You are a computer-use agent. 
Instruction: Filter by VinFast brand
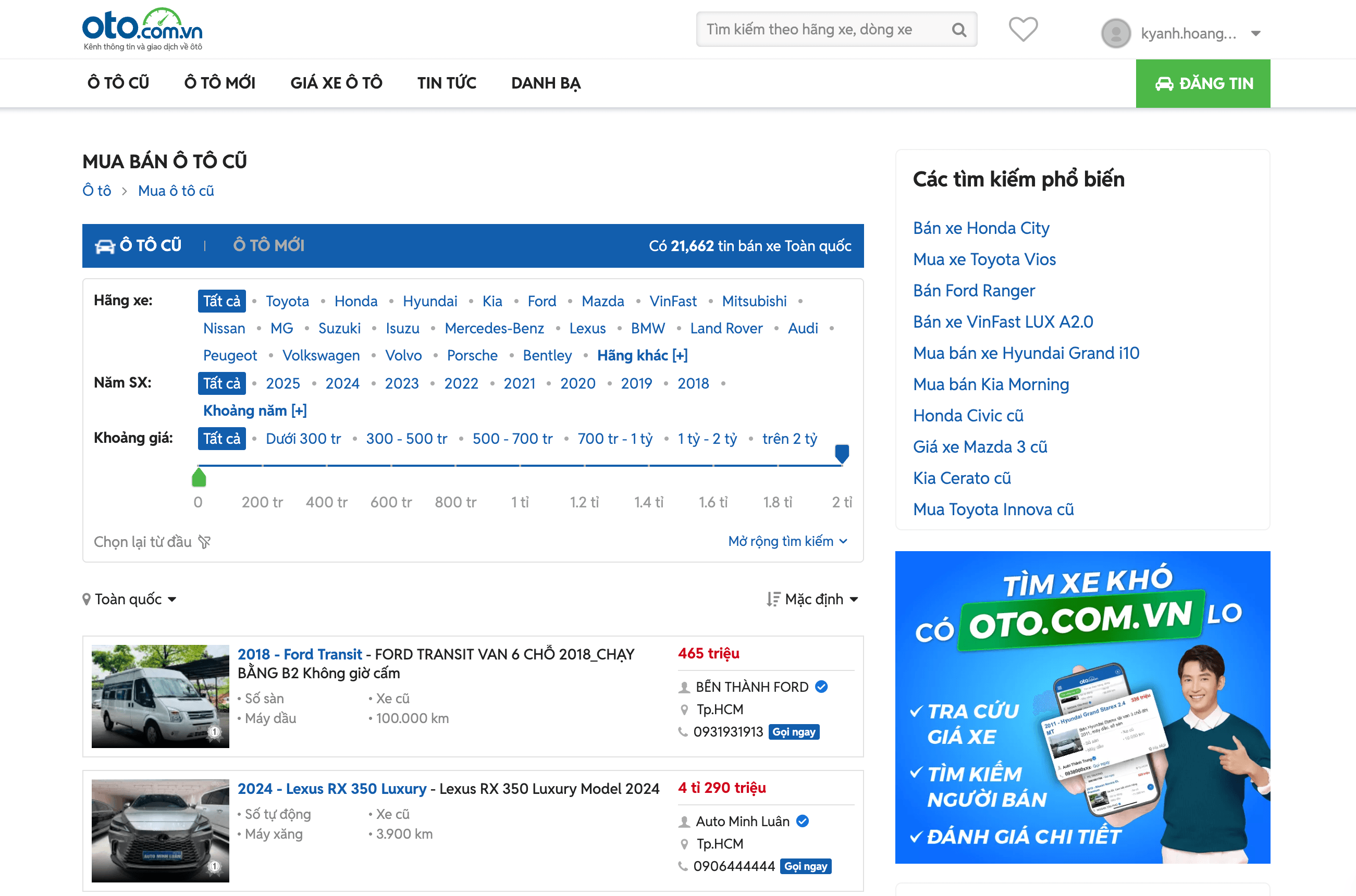pyautogui.click(x=673, y=301)
